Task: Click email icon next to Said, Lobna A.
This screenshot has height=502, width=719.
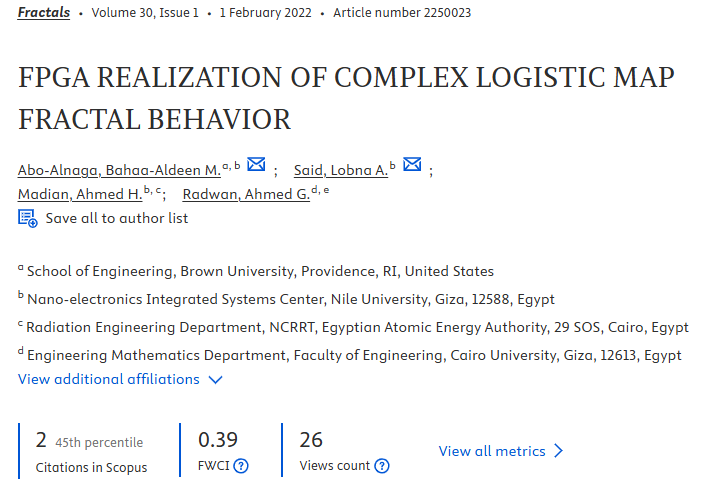Action: pos(412,165)
